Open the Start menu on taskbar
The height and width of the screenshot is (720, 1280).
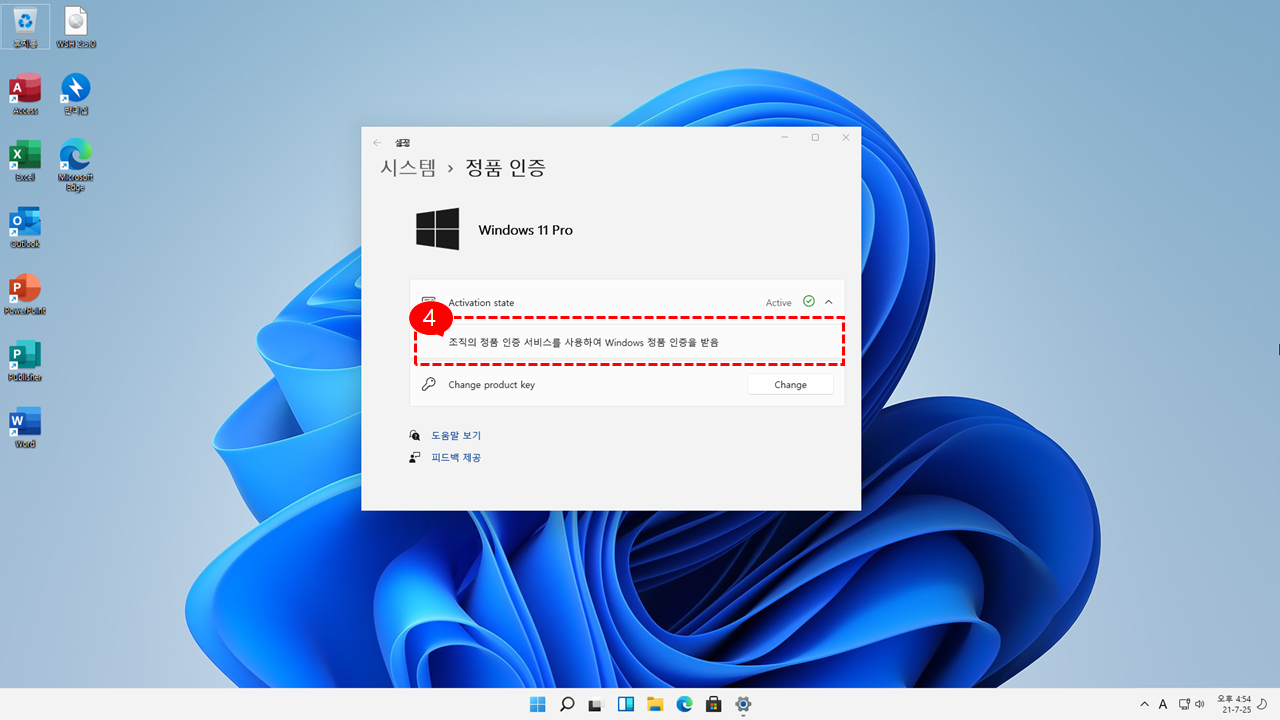(x=538, y=704)
